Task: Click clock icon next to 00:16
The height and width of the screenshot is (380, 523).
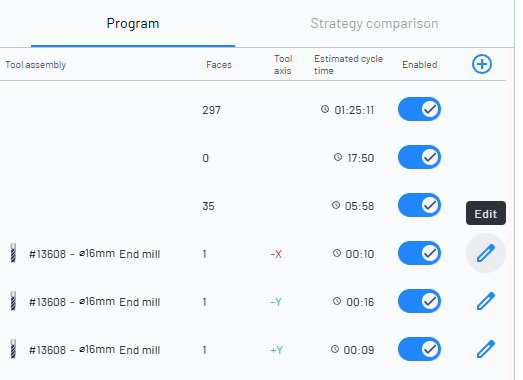Action: 337,301
